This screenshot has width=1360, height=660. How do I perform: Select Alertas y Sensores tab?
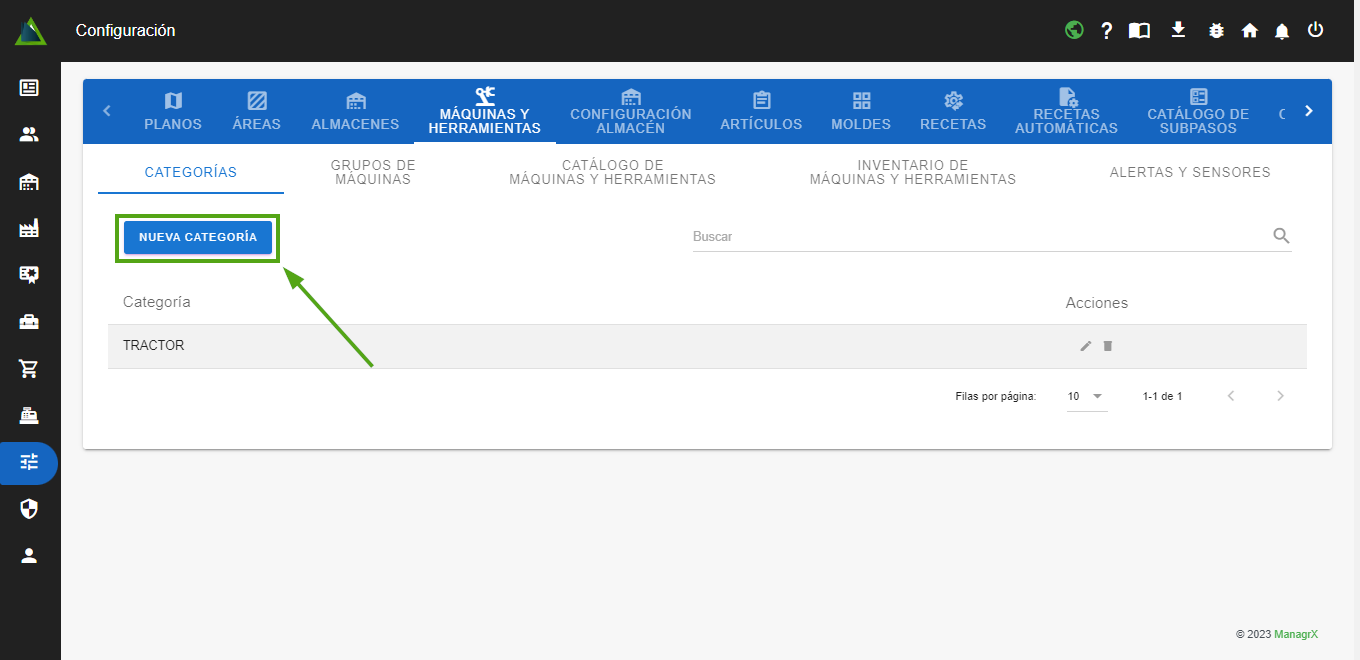1189,172
